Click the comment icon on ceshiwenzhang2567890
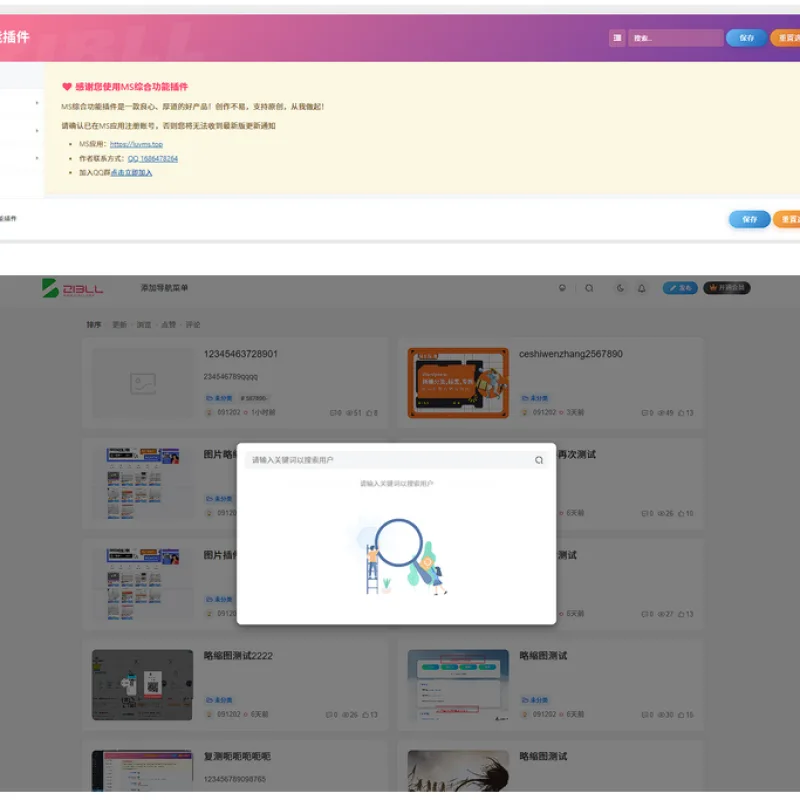 click(x=647, y=413)
